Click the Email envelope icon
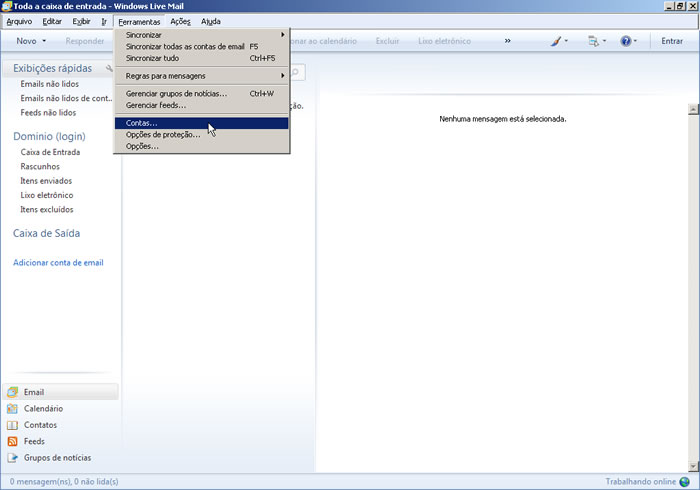The height and width of the screenshot is (490, 700). coord(12,392)
